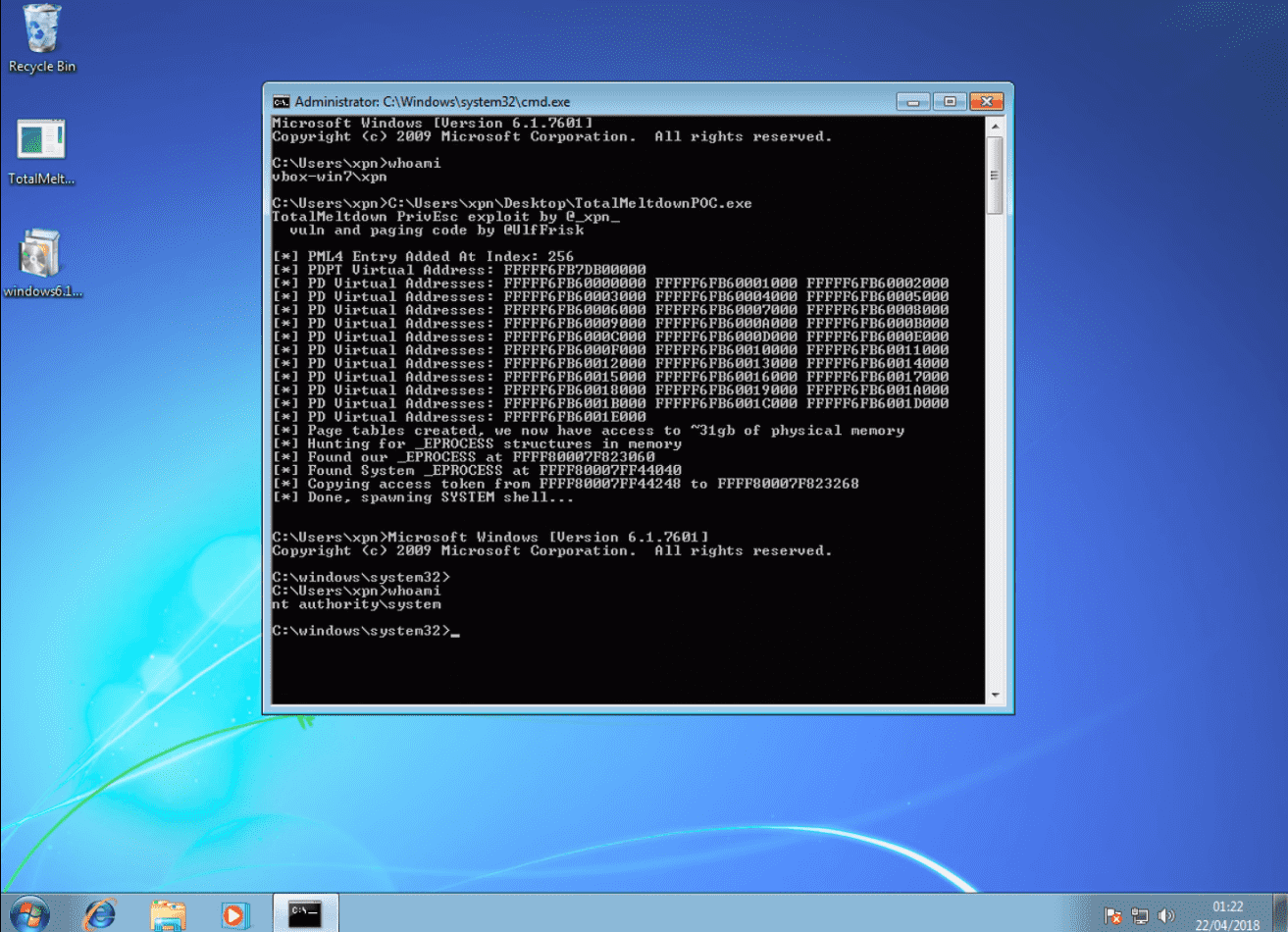The image size is (1288, 932).
Task: Select the TotalMelt... desktop shortcut
Action: point(41,152)
